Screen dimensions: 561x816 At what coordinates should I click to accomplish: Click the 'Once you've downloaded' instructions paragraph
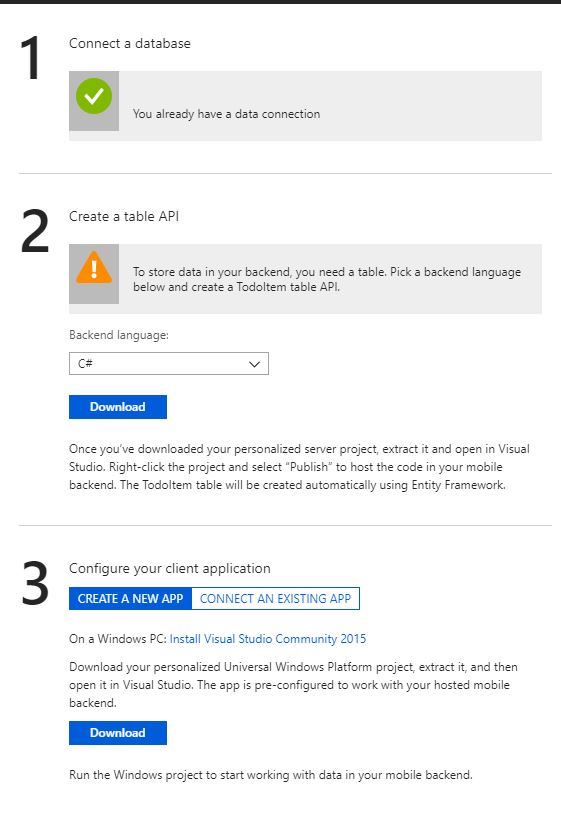299,467
